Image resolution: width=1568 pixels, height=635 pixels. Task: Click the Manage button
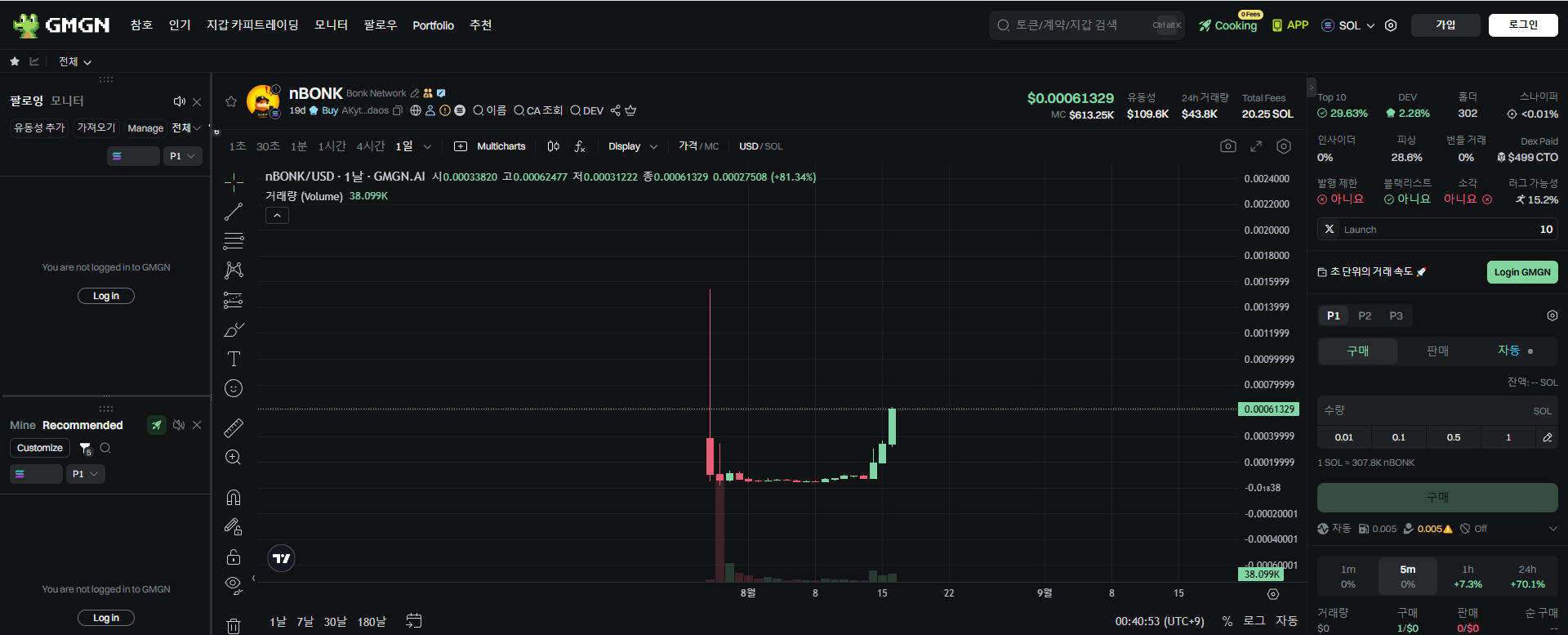coord(145,128)
